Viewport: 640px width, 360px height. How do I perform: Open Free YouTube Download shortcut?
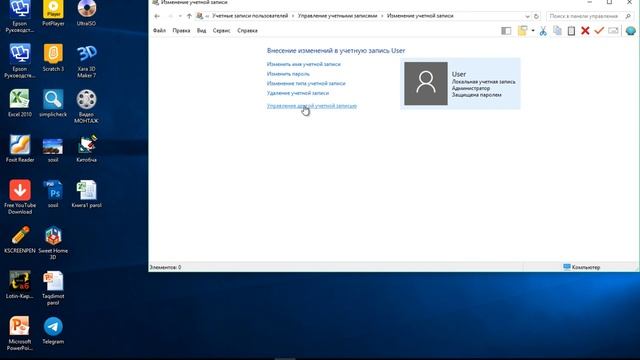click(20, 197)
